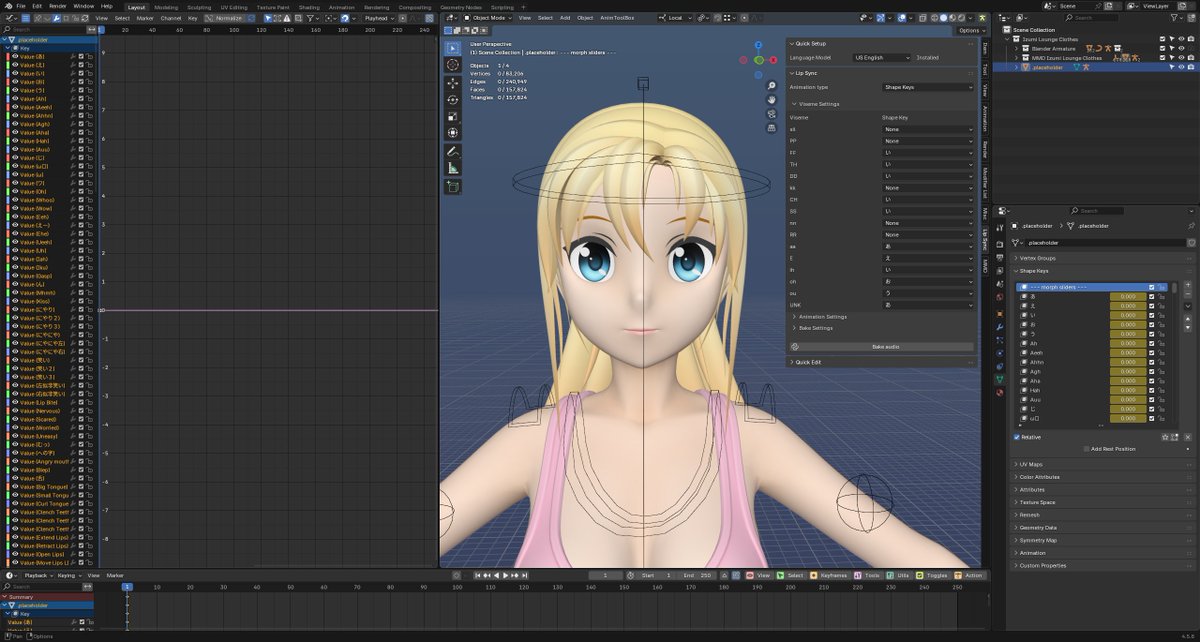Remove shape key with minus button
Viewport: 1200px width, 642px height.
point(1188,296)
